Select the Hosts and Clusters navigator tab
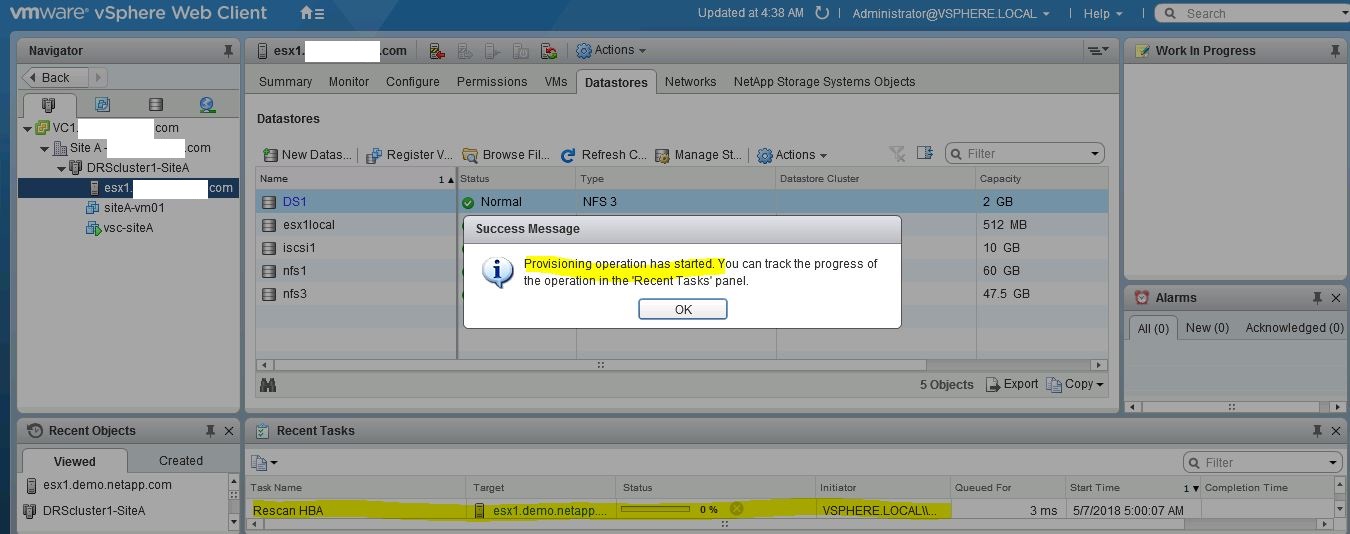Screen dimensions: 1350x534 point(49,104)
